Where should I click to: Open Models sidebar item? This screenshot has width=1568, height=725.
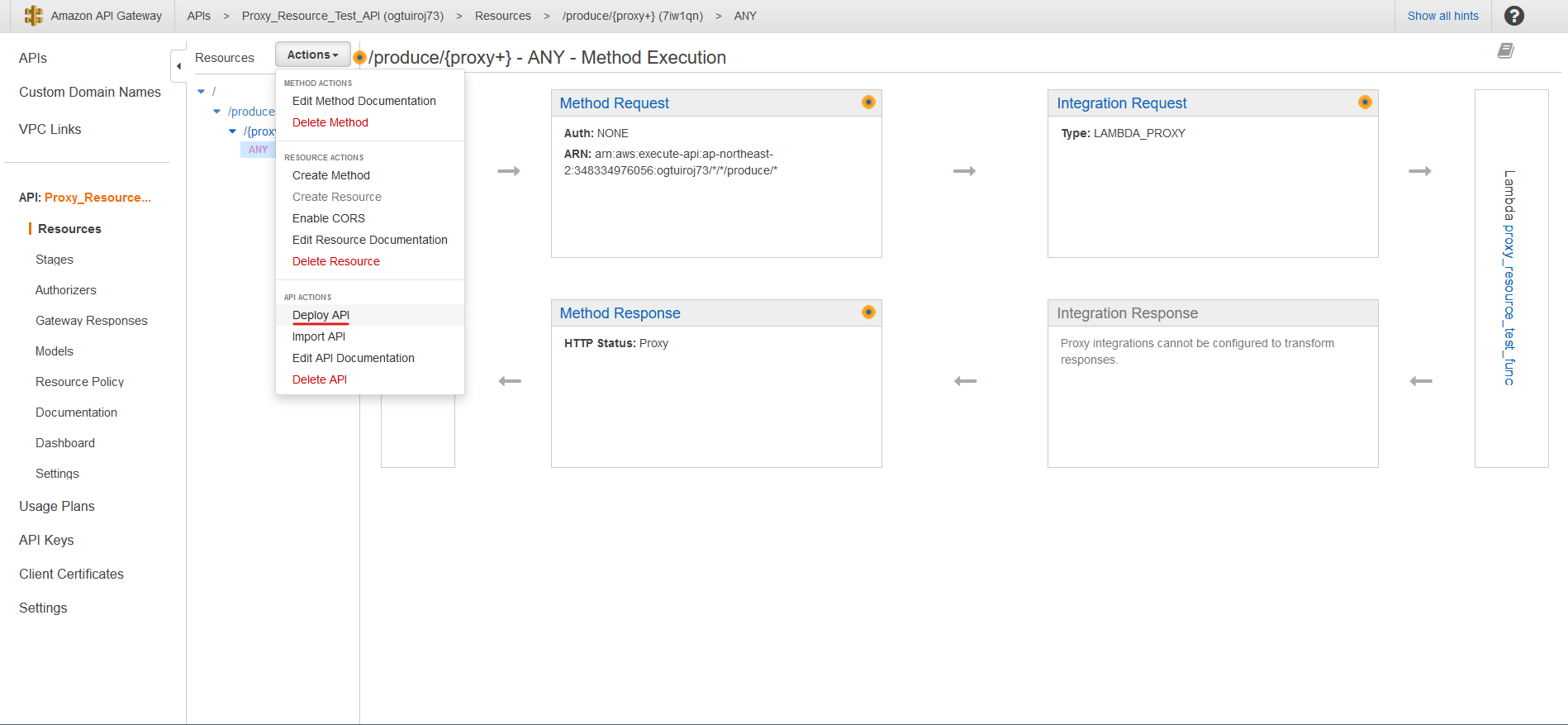click(x=55, y=351)
